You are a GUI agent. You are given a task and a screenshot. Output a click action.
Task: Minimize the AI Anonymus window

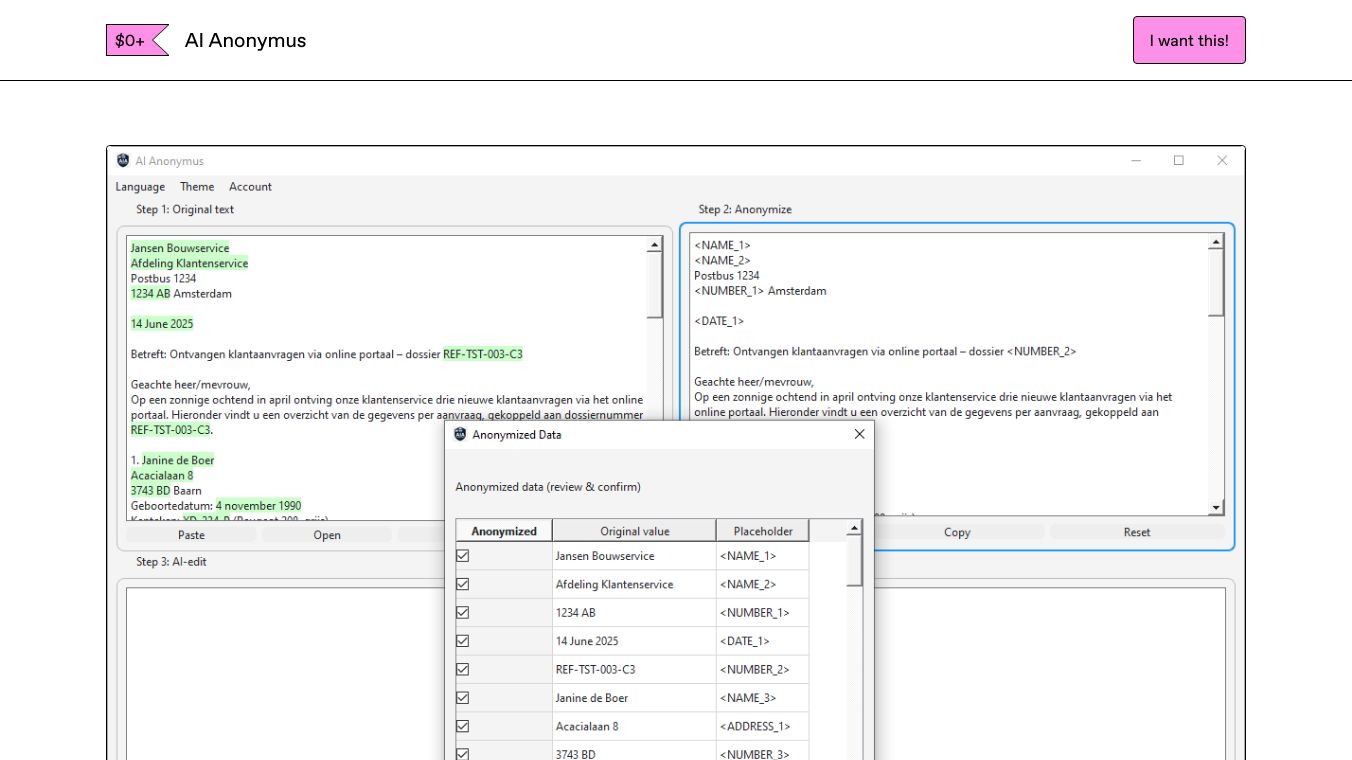pos(1135,161)
